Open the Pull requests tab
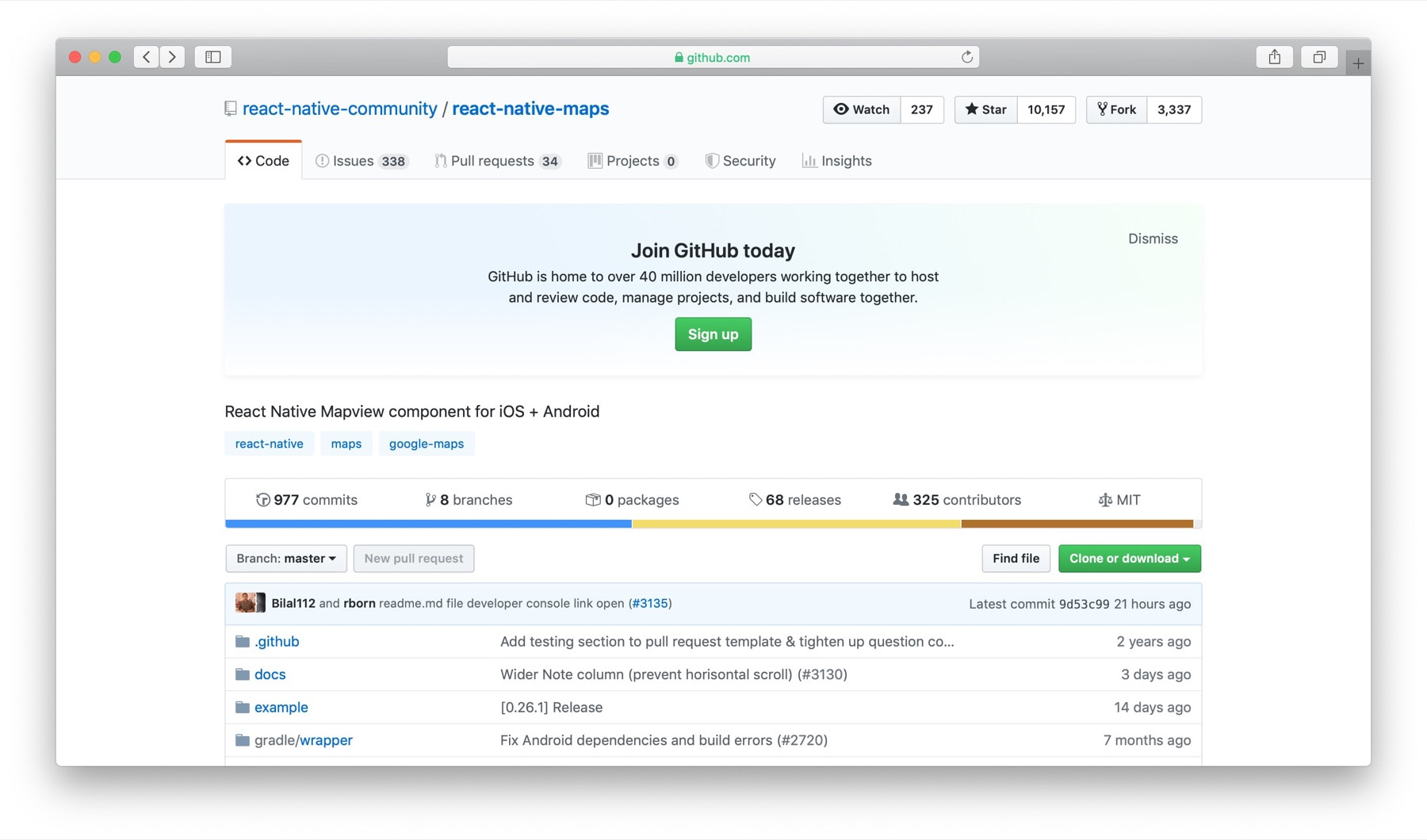1427x840 pixels. pos(498,161)
